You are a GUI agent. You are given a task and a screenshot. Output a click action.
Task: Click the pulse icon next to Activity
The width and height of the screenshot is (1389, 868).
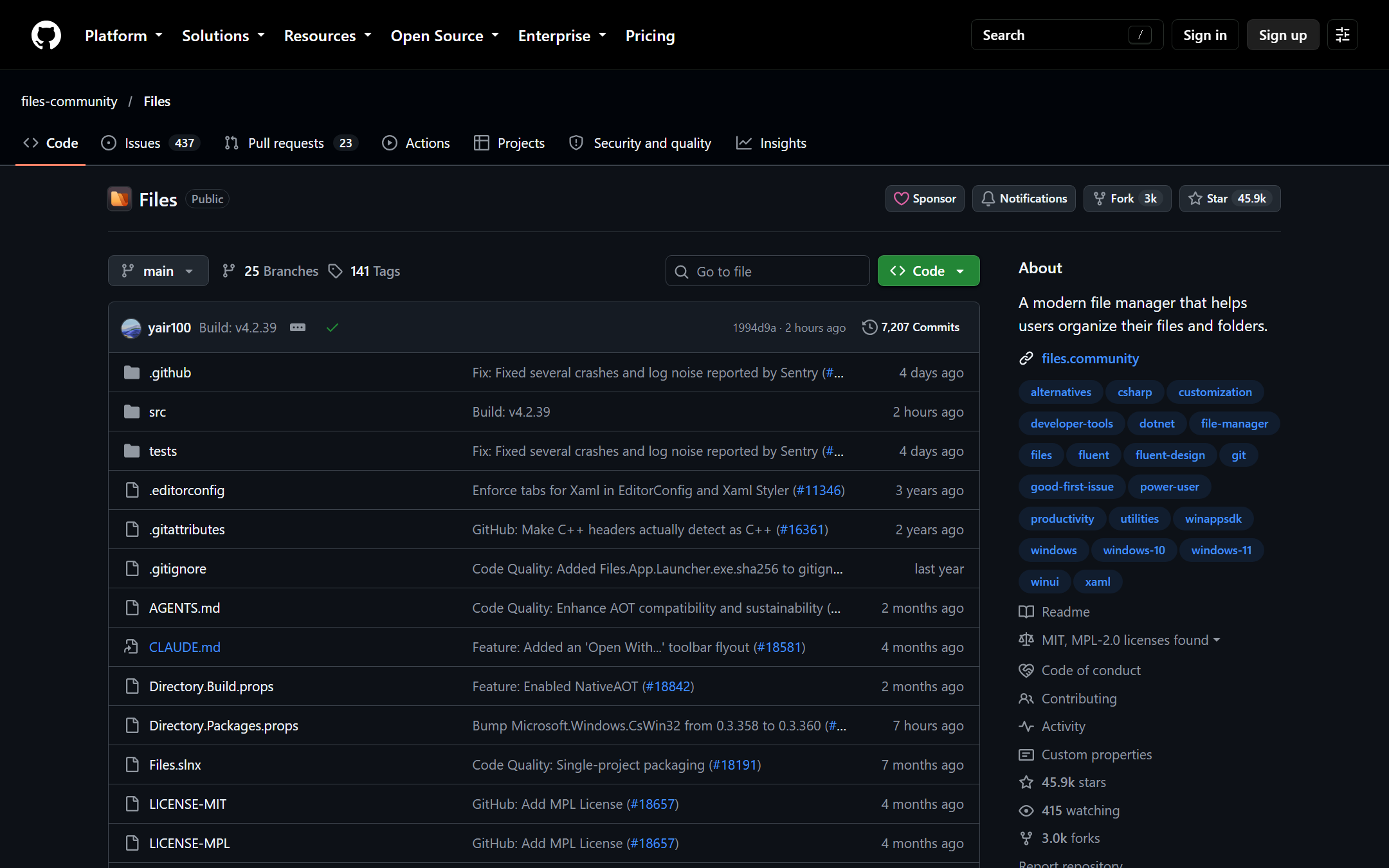tap(1026, 727)
